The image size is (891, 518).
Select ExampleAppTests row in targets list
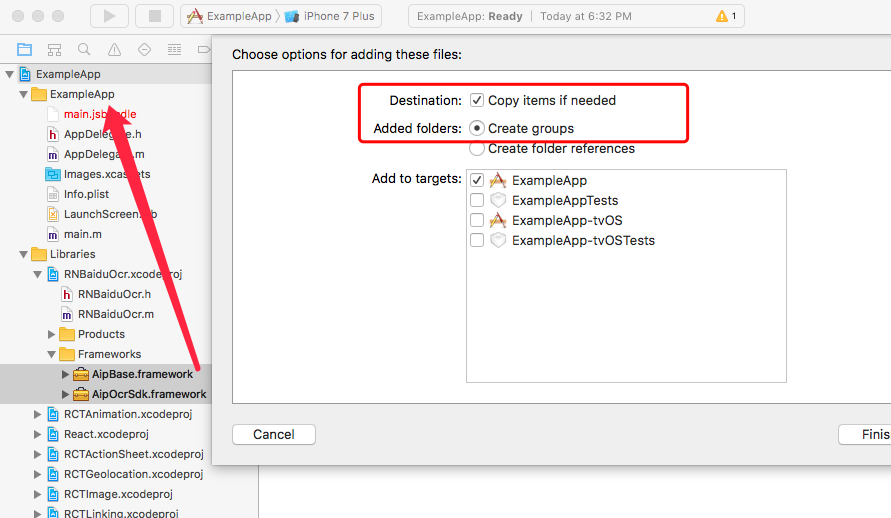click(626, 200)
